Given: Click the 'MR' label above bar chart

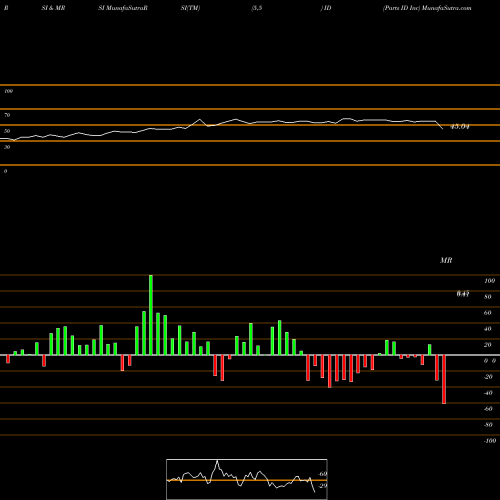Looking at the screenshot, I should point(446,260).
